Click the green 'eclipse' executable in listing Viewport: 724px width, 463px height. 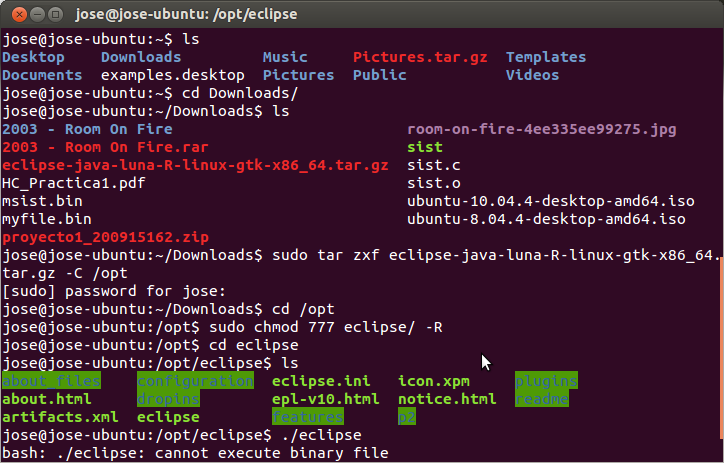(x=168, y=417)
